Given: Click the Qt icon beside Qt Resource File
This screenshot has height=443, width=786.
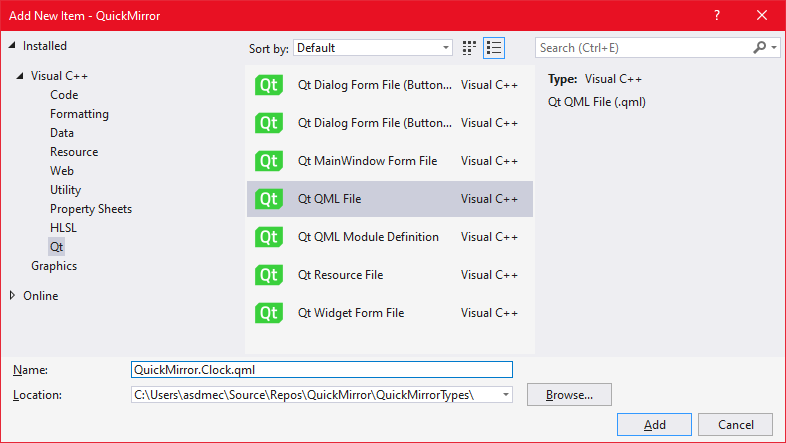Looking at the screenshot, I should pos(269,275).
